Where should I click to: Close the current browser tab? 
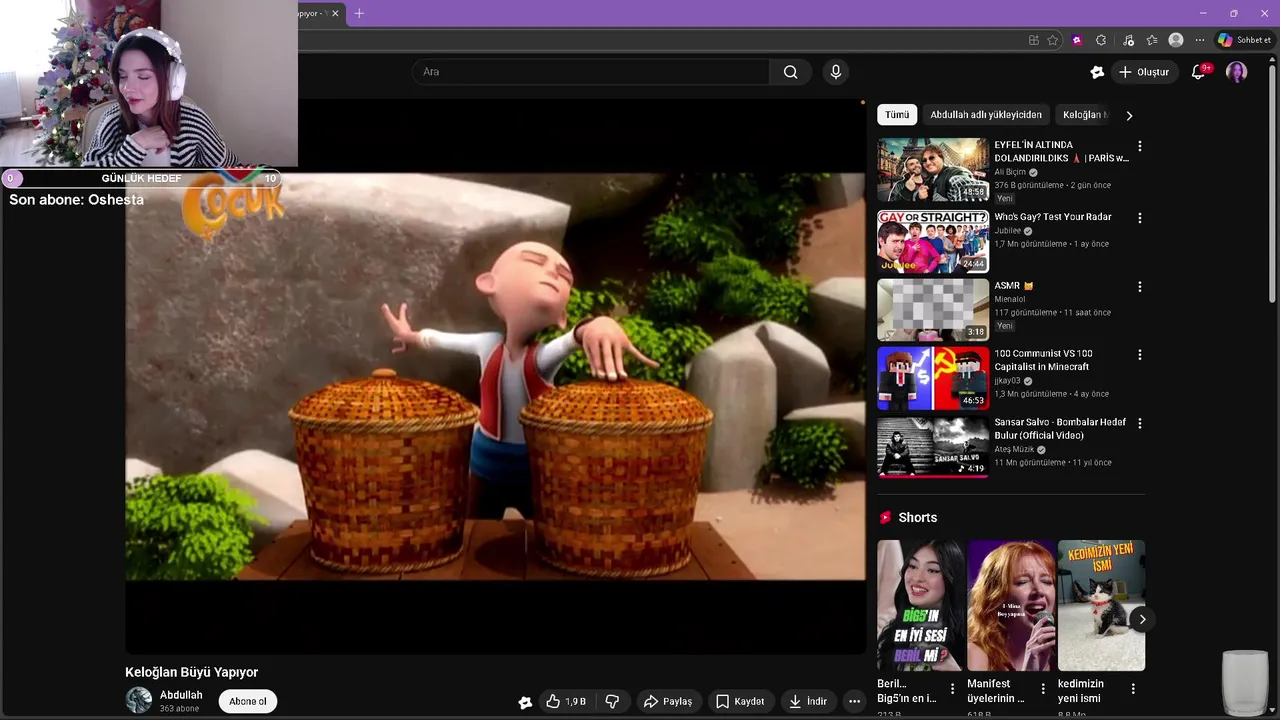click(335, 13)
